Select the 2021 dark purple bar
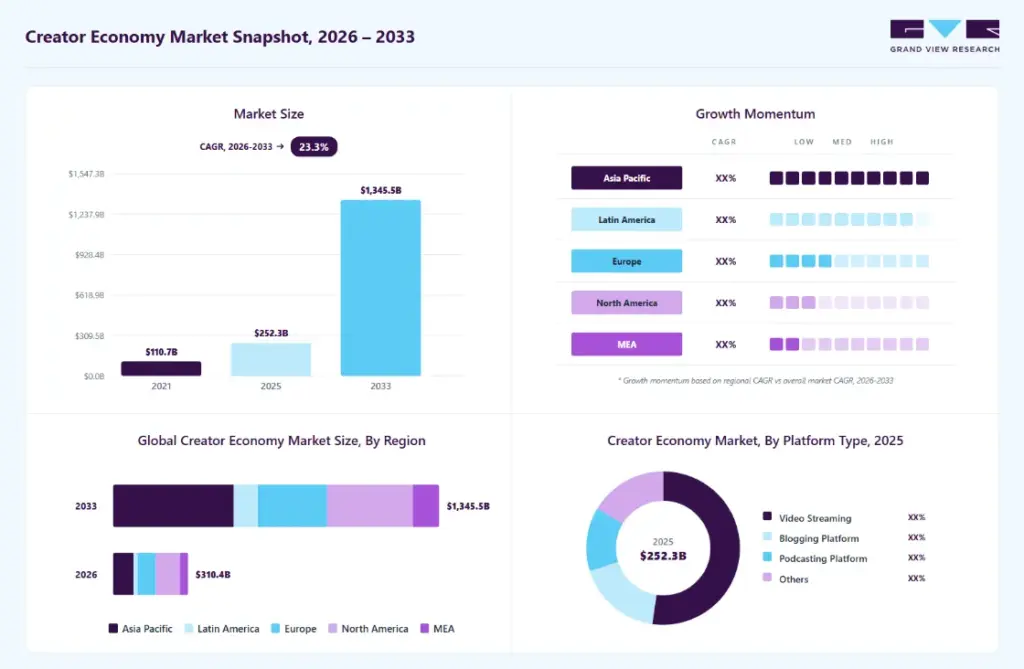 pos(161,368)
